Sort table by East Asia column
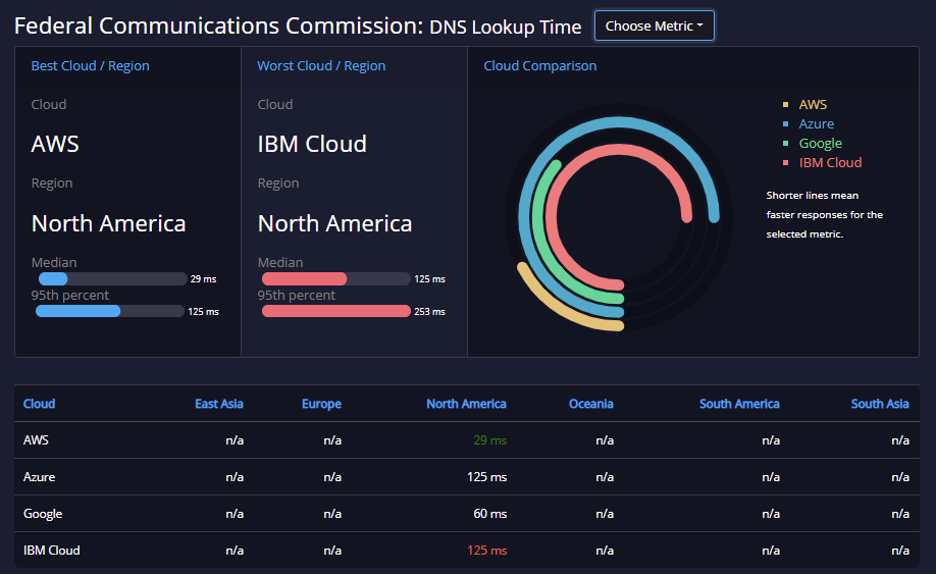This screenshot has width=936, height=574. point(219,404)
